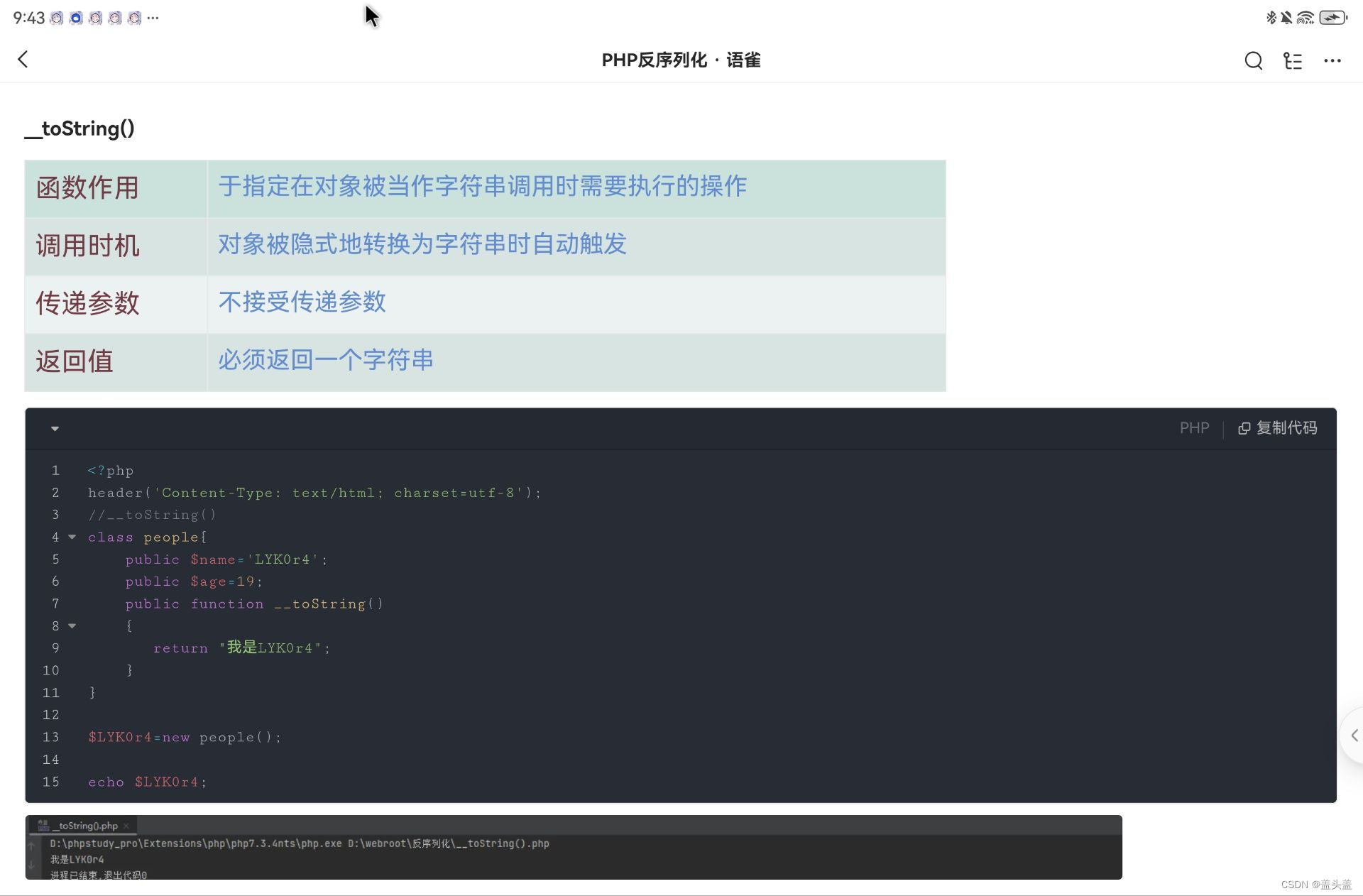Open search with magnifier icon

[1253, 61]
